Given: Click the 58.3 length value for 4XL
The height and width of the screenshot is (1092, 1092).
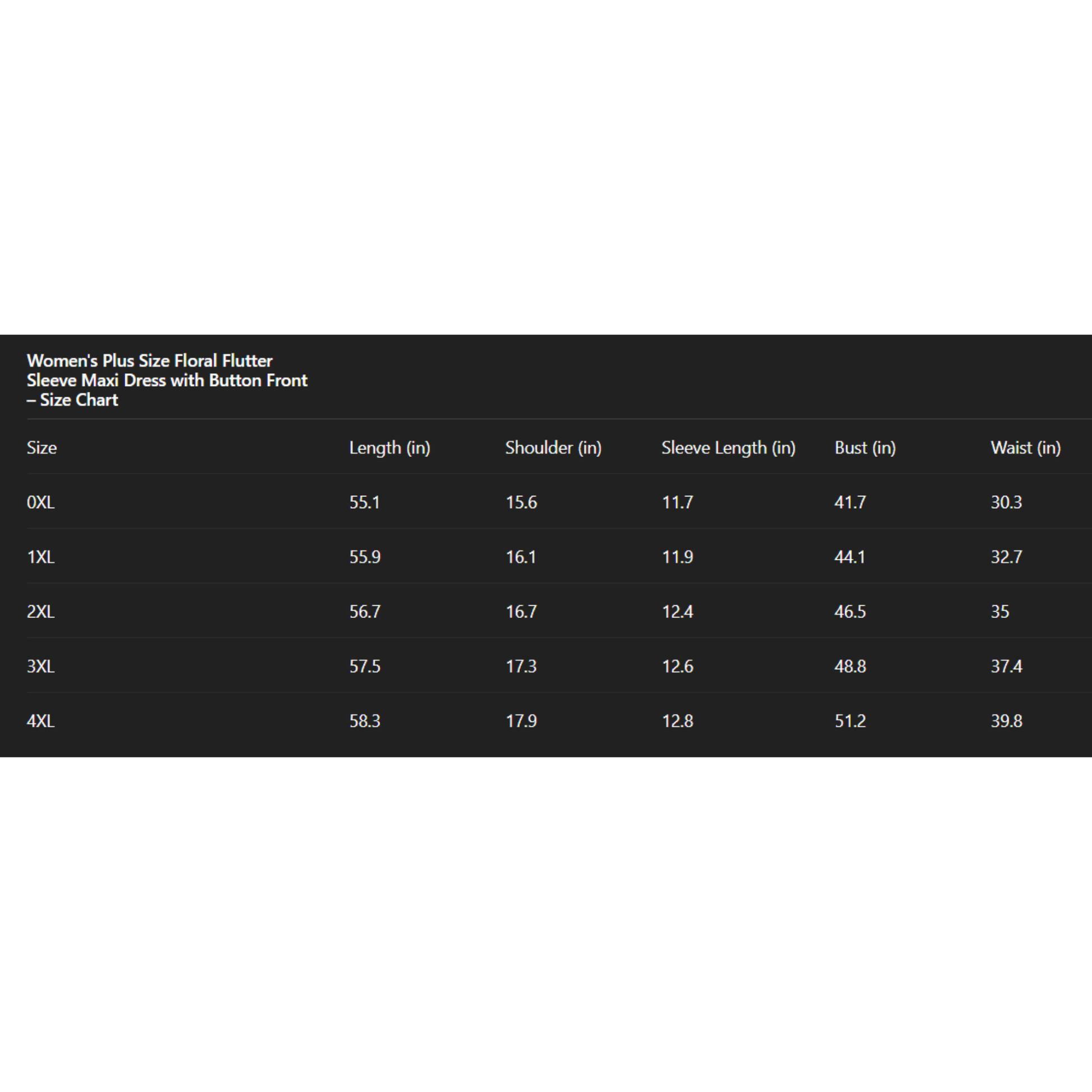Looking at the screenshot, I should tap(365, 721).
